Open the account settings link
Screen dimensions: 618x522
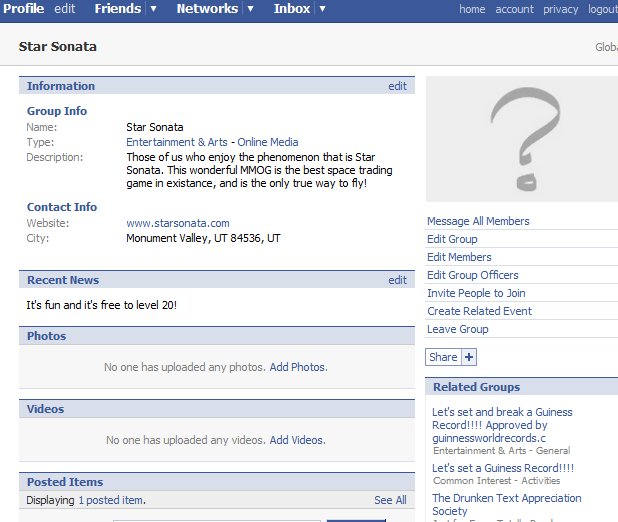coord(514,9)
